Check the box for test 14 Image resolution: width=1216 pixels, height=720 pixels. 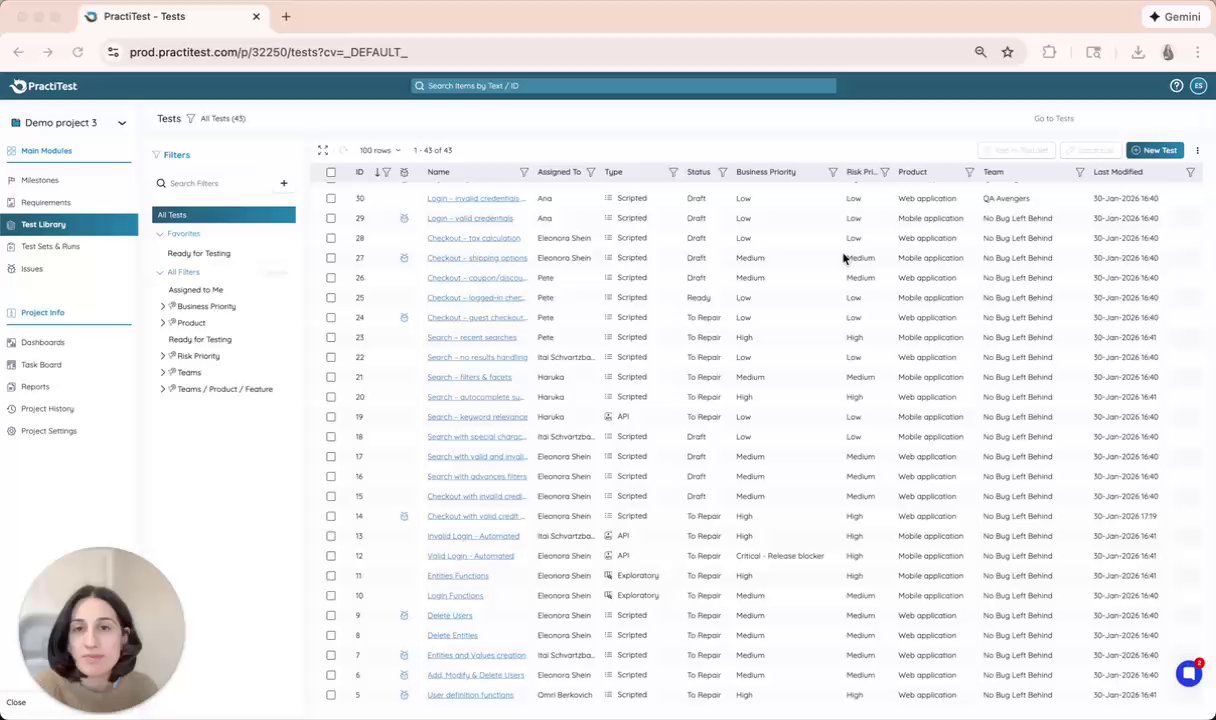point(331,516)
